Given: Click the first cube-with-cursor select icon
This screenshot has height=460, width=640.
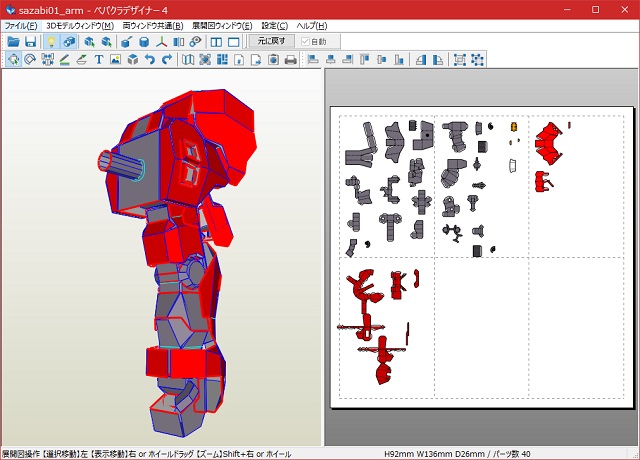Looking at the screenshot, I should coord(89,42).
